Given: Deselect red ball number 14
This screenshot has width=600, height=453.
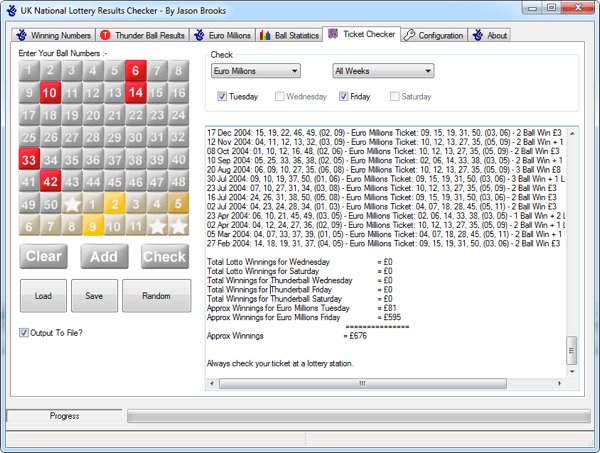Looking at the screenshot, I should tap(135, 93).
